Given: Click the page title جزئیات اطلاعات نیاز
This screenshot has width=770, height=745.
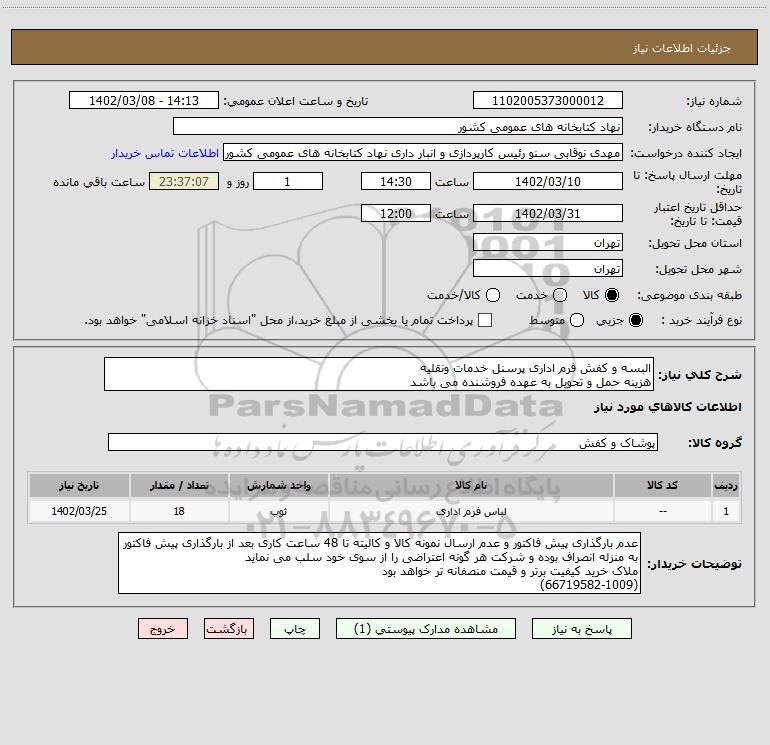Looking at the screenshot, I should click(682, 48).
